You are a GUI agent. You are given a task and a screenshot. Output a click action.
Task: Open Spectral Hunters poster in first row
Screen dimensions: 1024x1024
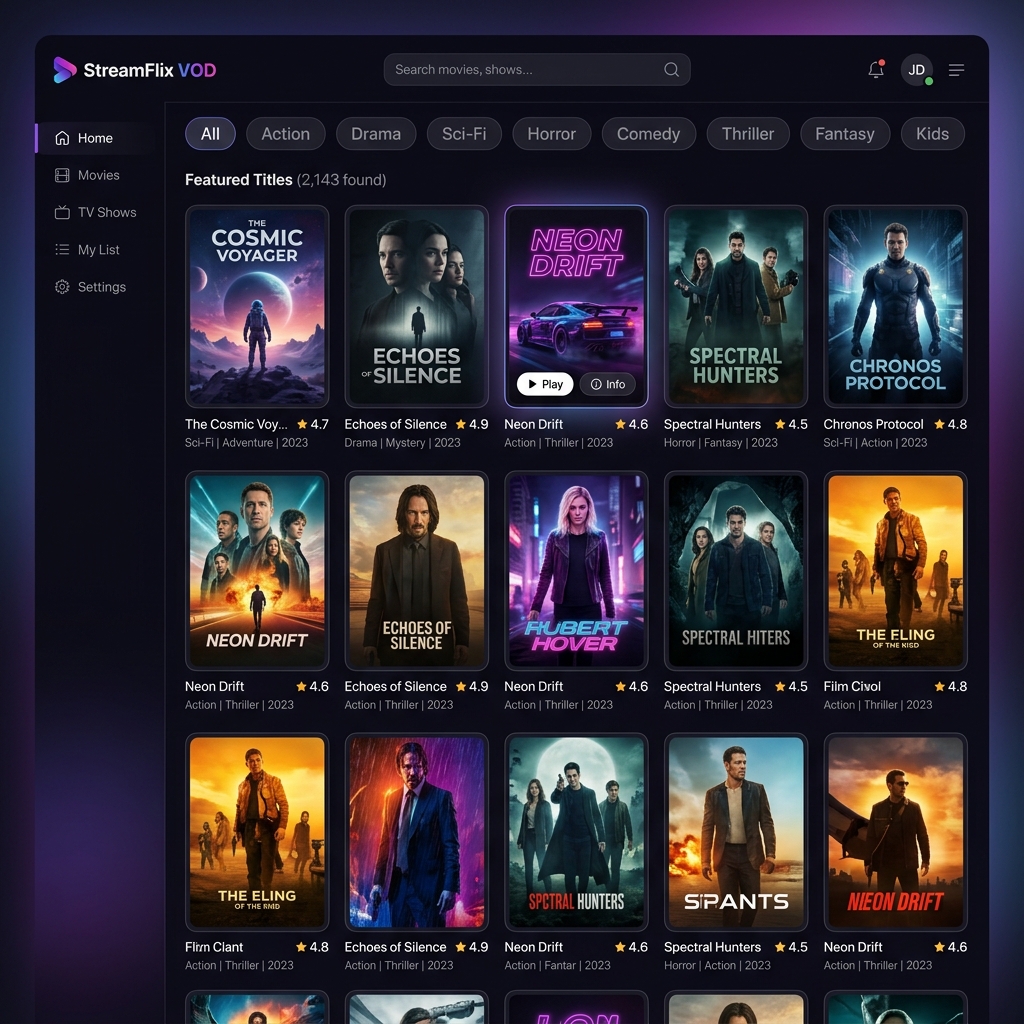(736, 306)
